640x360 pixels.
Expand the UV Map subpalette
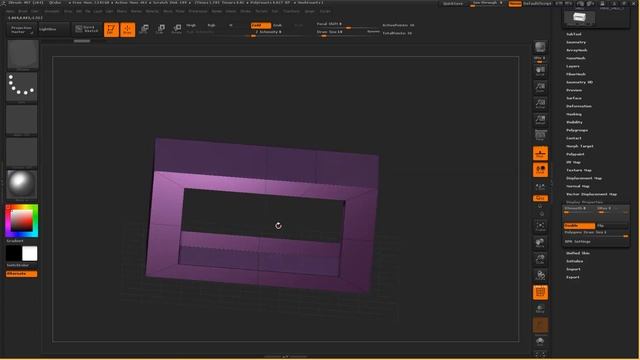pyautogui.click(x=573, y=162)
